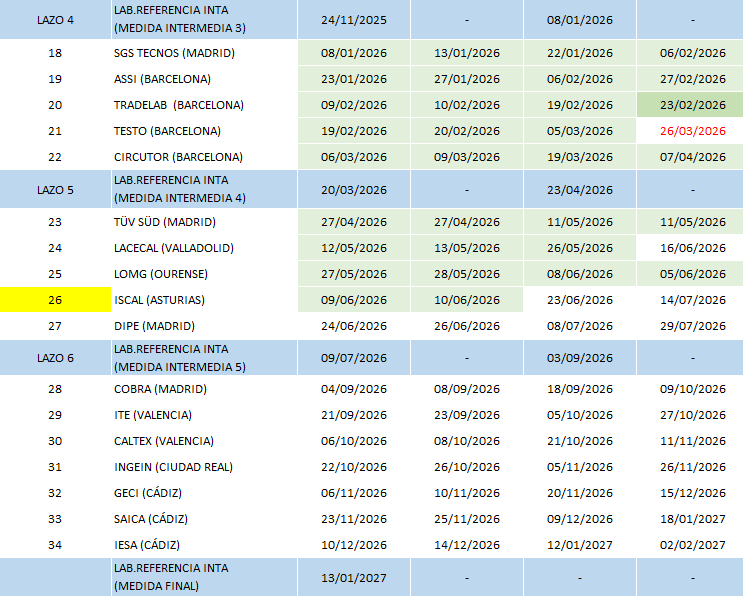Click LACECAL (VALLADOLID) cell
743x596 pixels.
point(204,248)
